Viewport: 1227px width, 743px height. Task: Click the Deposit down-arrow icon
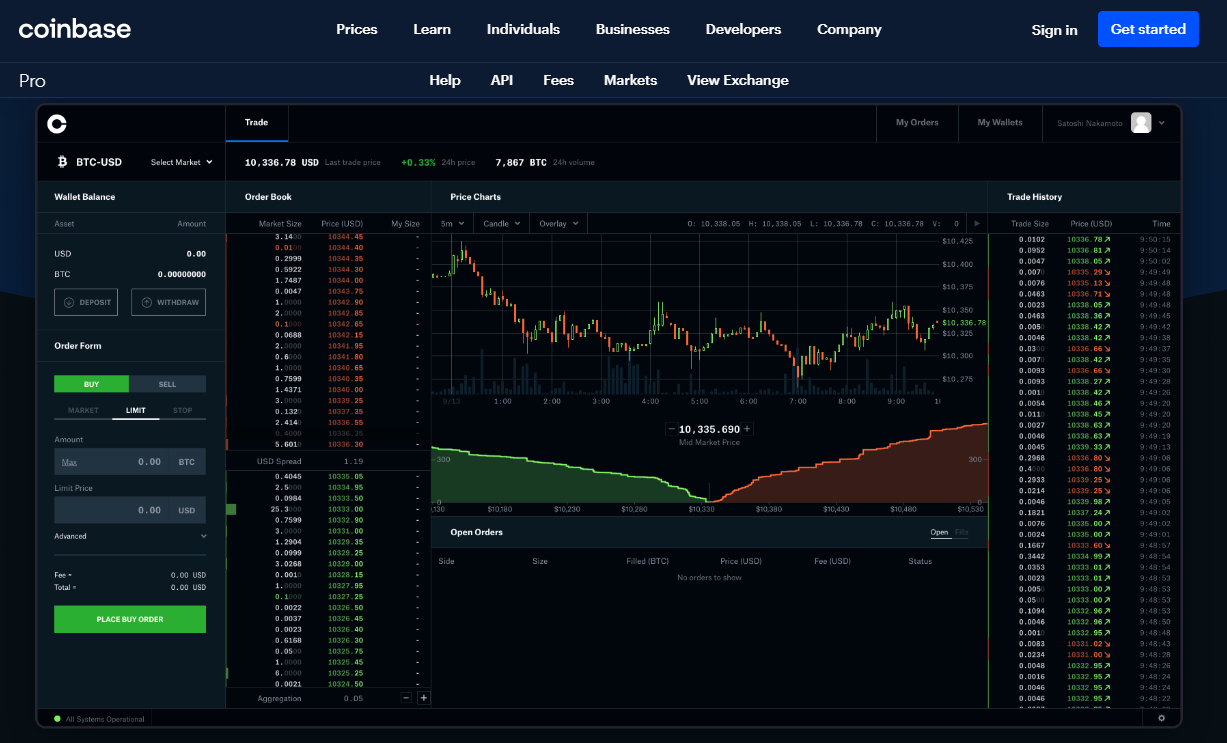pos(69,302)
